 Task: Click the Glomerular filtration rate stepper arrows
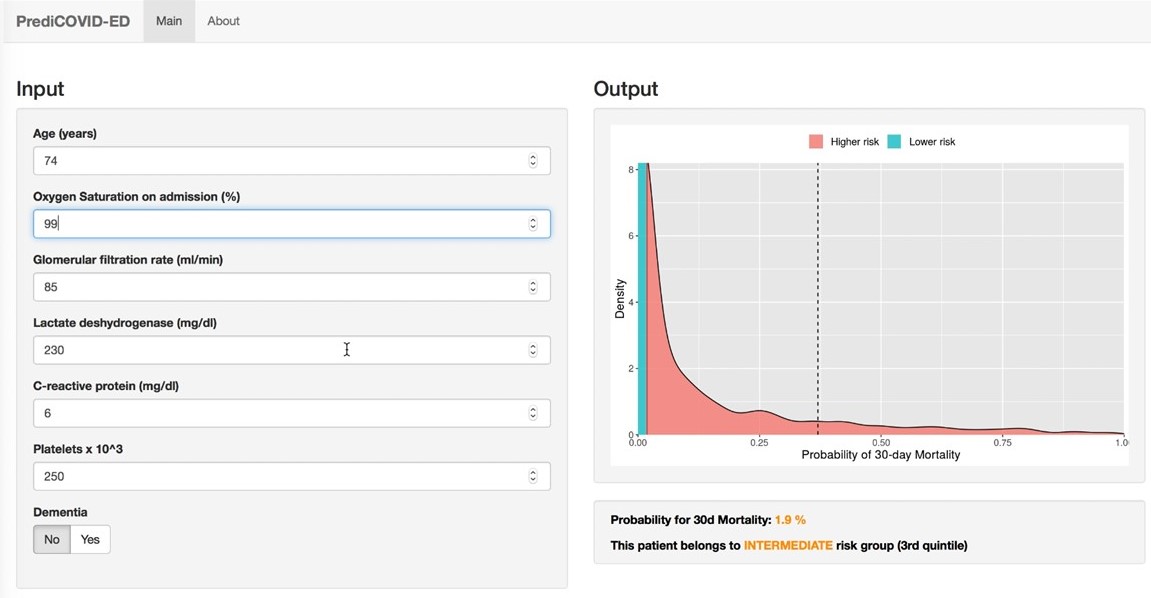point(533,287)
